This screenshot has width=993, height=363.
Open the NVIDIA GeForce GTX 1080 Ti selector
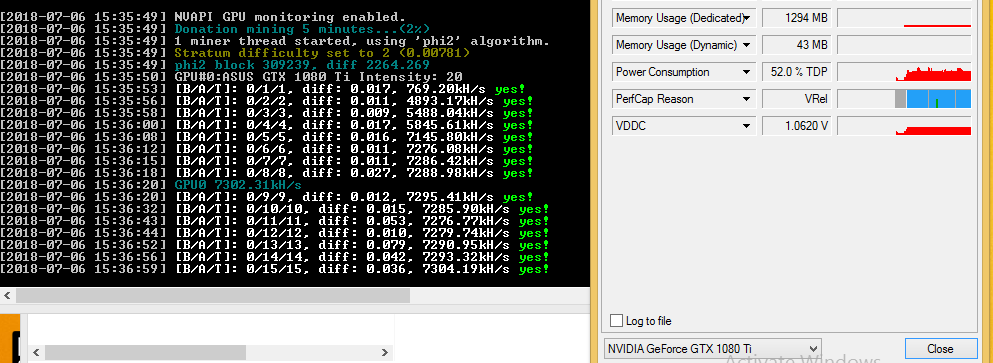713,348
